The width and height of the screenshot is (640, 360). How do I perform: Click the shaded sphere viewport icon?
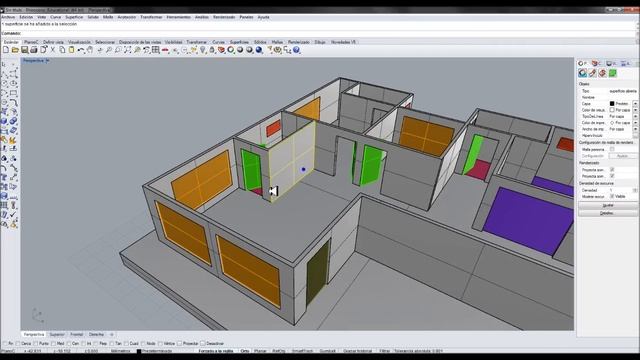pyautogui.click(x=240, y=50)
